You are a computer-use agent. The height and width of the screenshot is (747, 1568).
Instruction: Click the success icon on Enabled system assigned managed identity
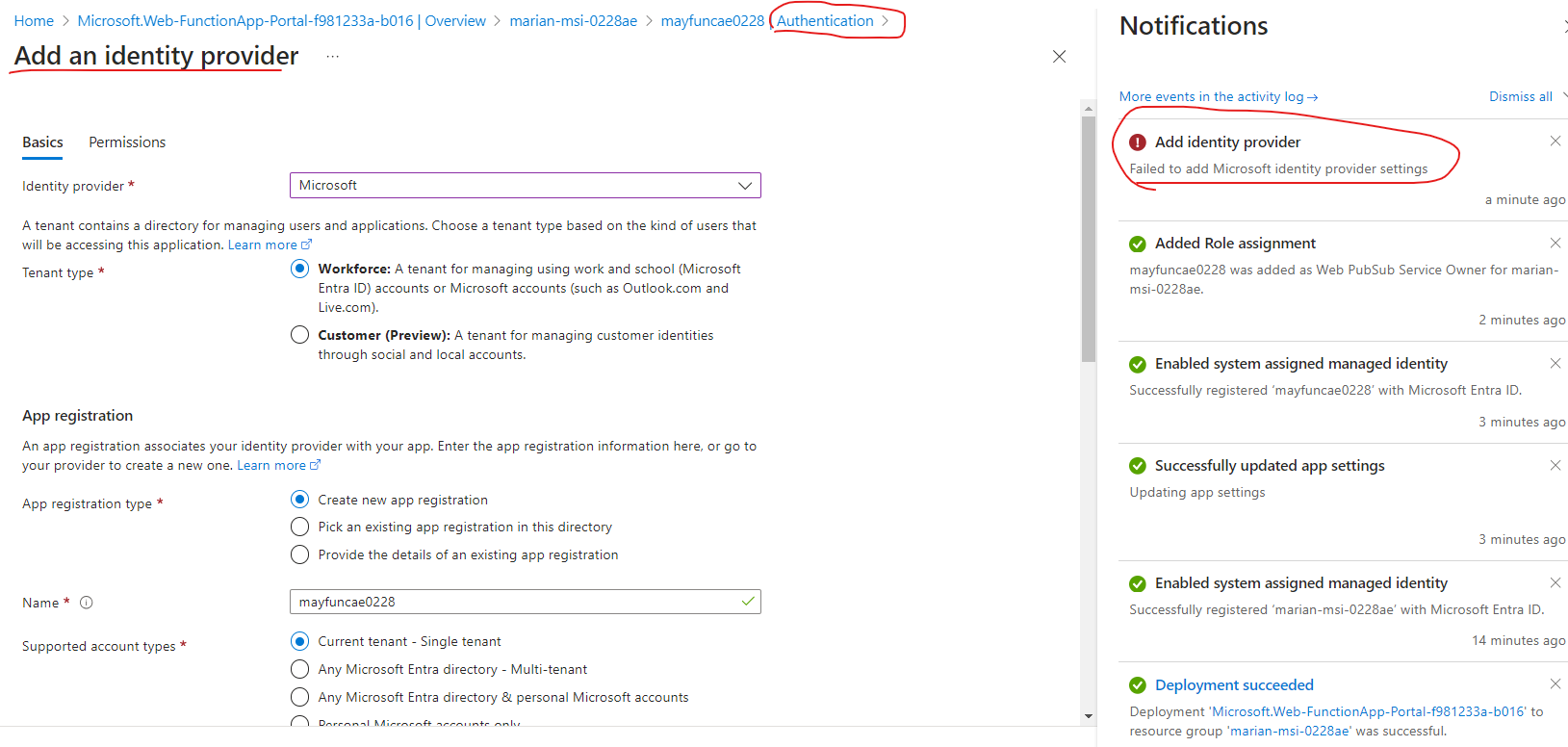click(x=1137, y=363)
